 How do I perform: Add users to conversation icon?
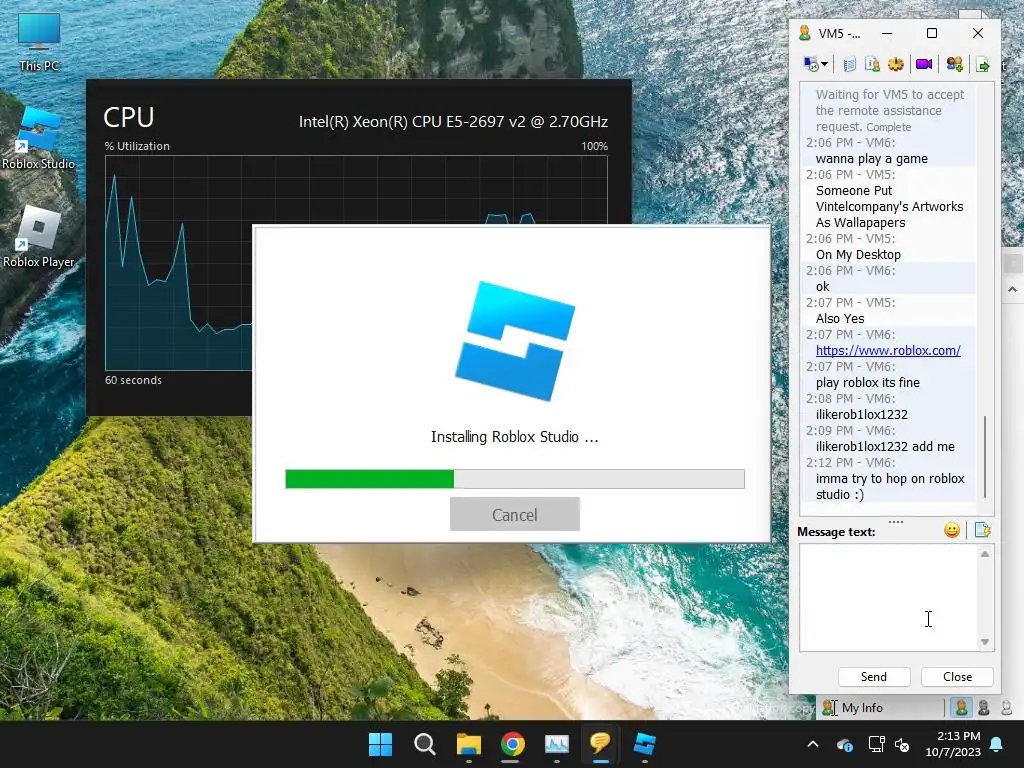954,64
